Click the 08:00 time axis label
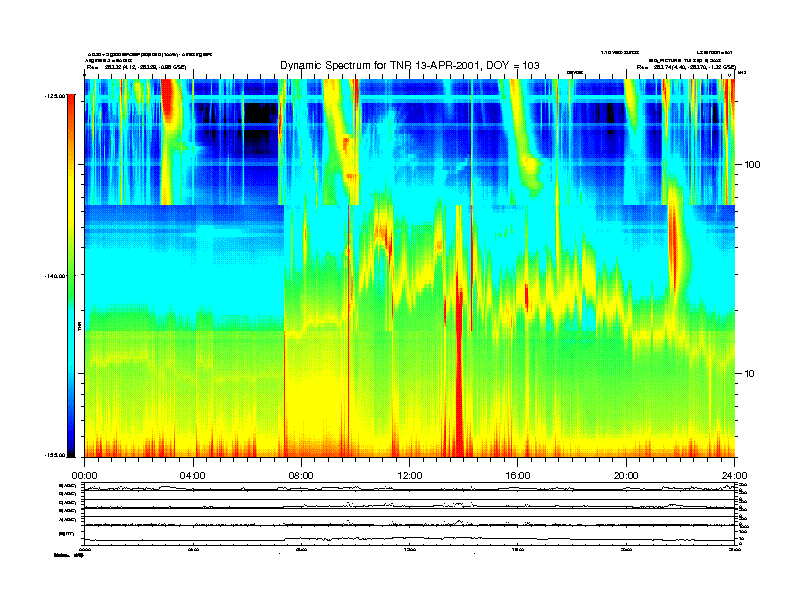This screenshot has width=792, height=612. click(x=301, y=476)
